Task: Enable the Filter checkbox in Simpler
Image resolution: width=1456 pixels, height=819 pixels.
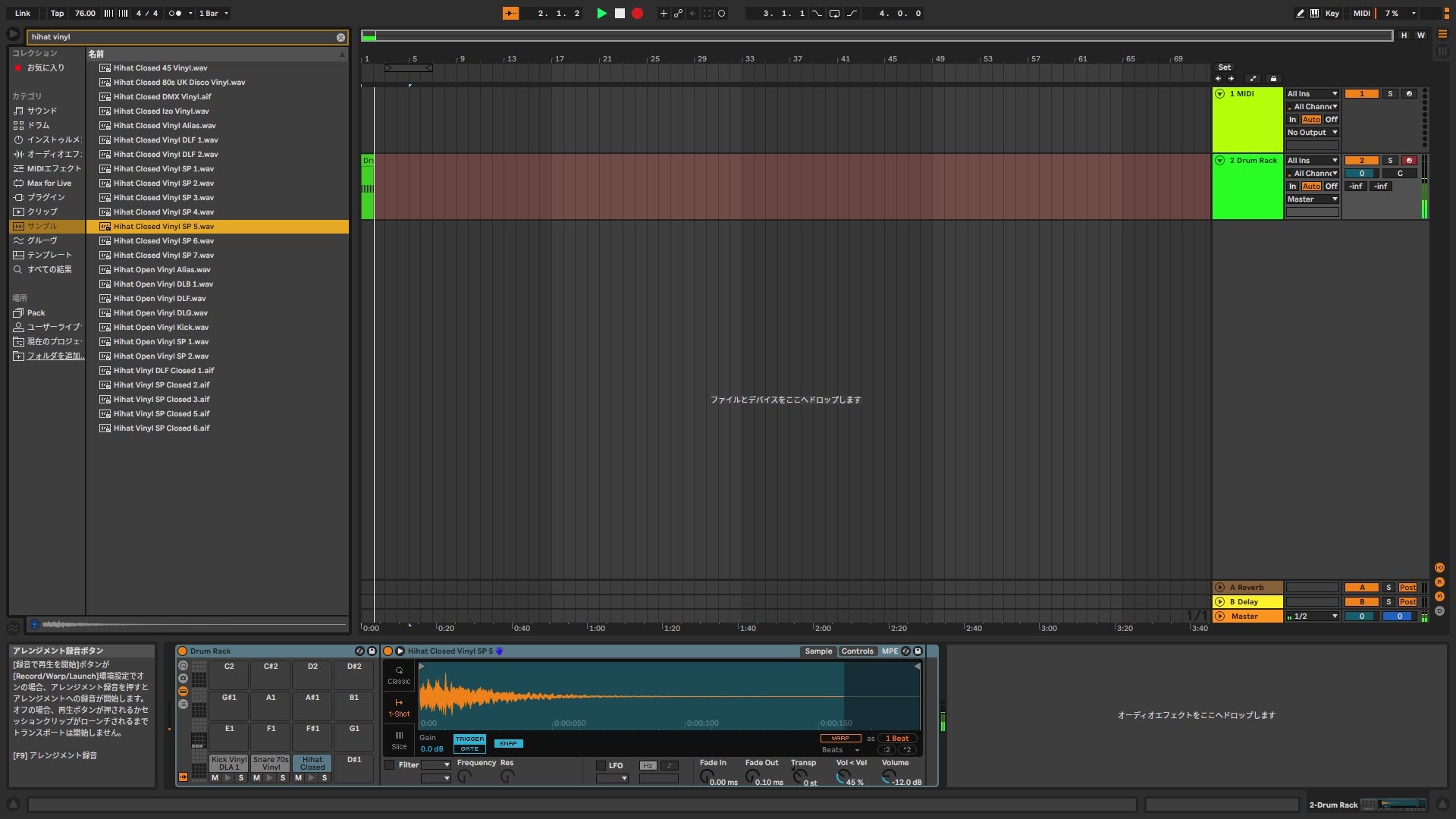Action: (390, 765)
